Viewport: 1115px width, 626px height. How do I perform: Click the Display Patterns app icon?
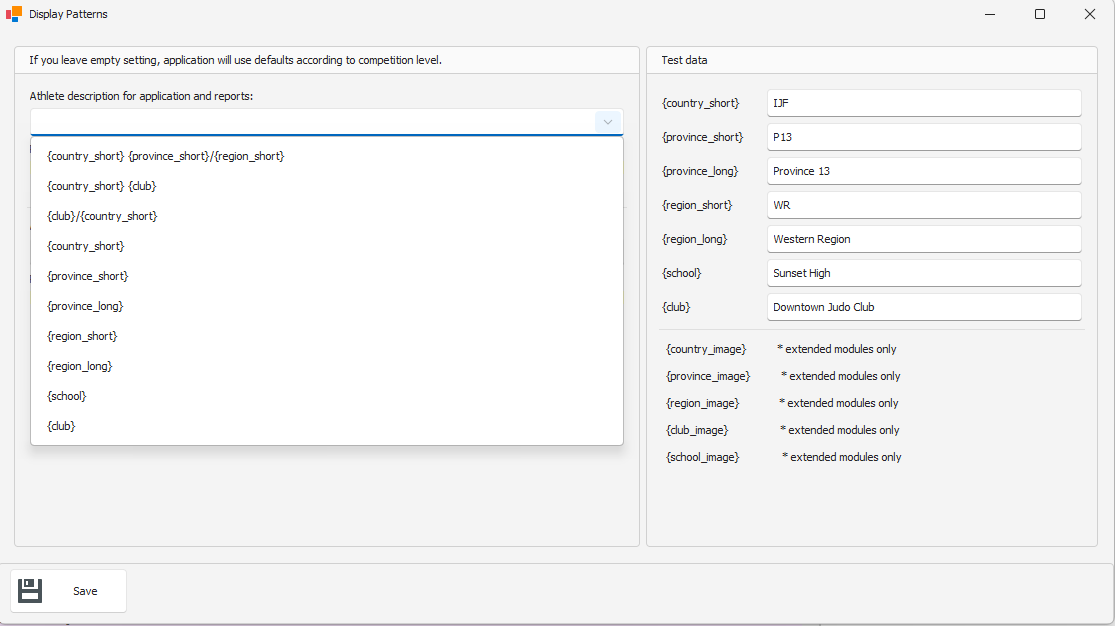coord(14,14)
